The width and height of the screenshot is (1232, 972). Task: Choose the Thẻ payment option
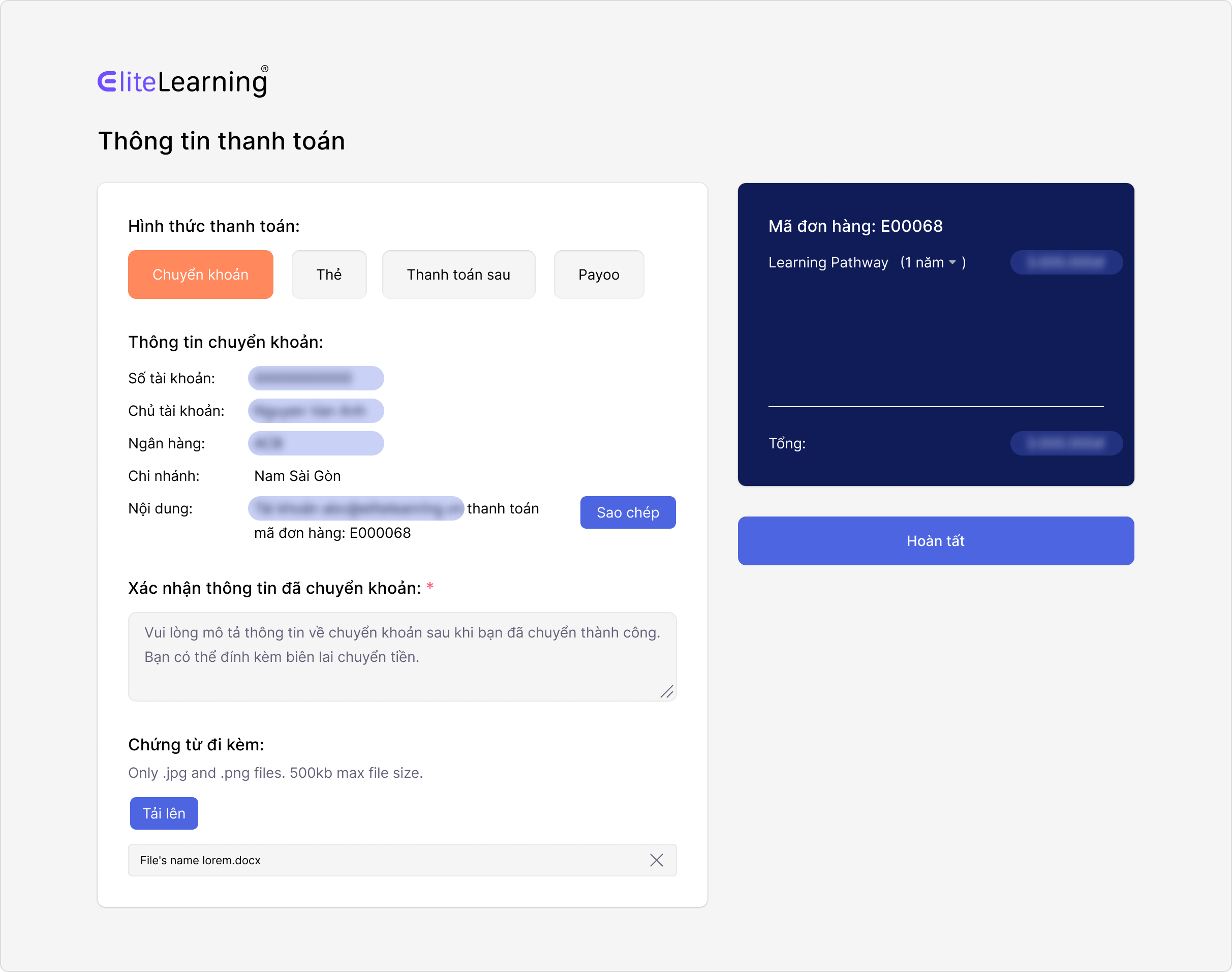329,275
